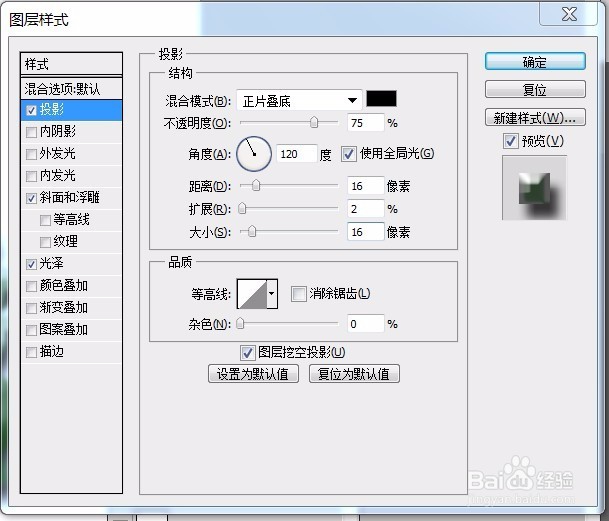Enable the 颜色叠加 color overlay checkbox
The image size is (609, 521).
[x=31, y=287]
